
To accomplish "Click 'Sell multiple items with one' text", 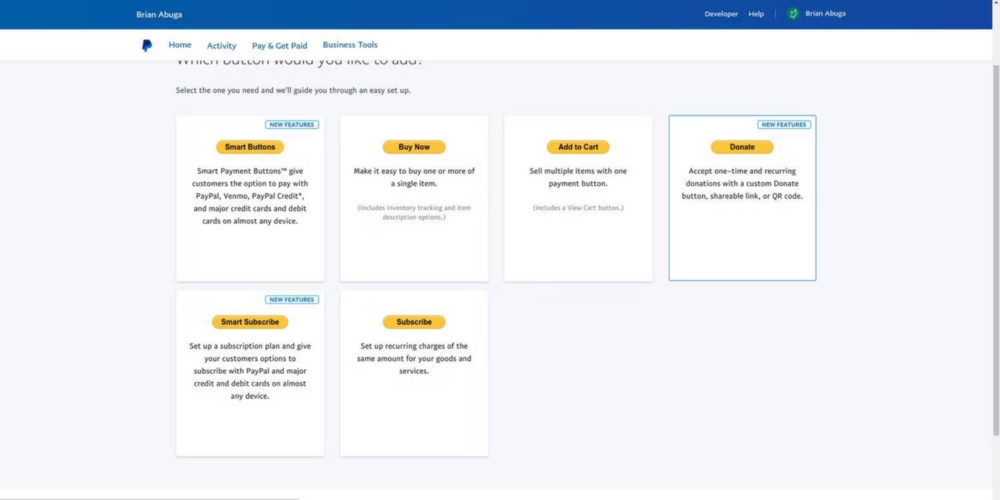I will [x=578, y=177].
